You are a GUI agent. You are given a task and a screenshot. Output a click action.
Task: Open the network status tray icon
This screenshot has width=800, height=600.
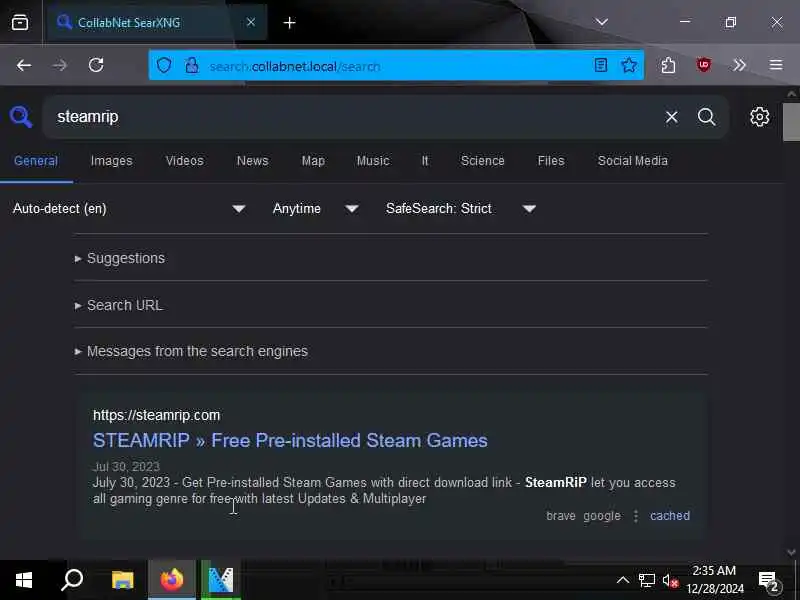tap(646, 581)
